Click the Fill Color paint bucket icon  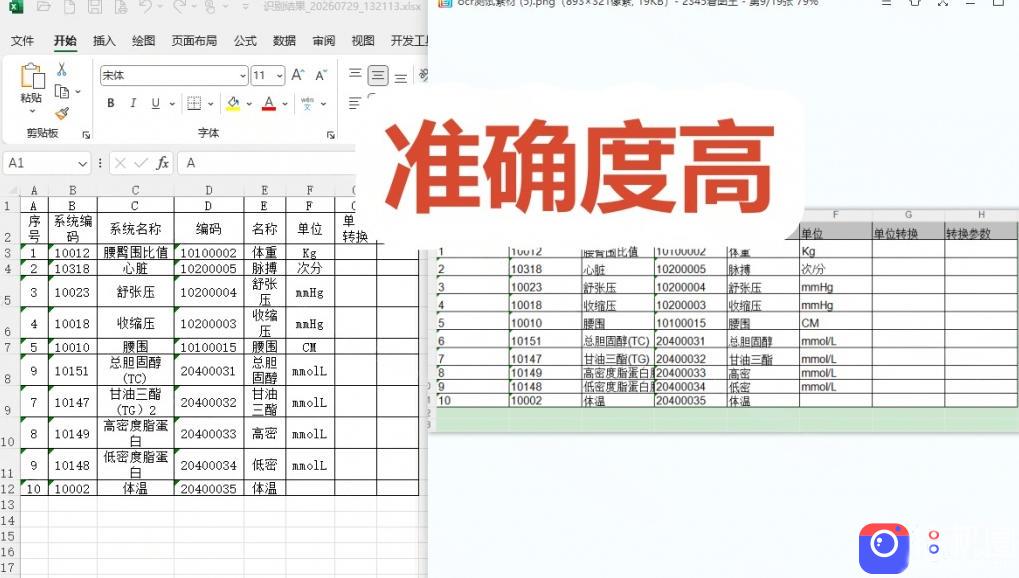click(x=233, y=103)
